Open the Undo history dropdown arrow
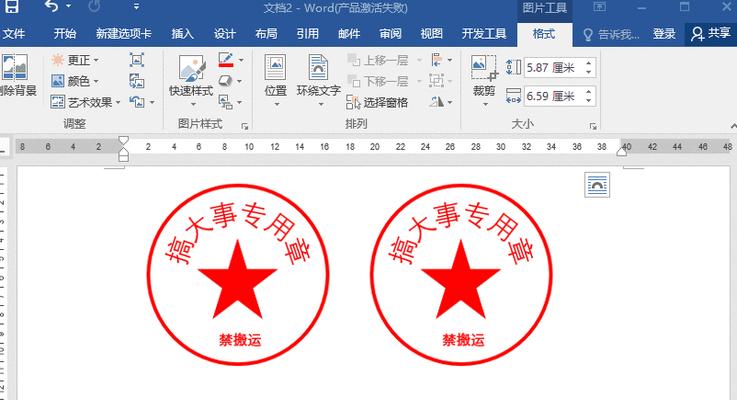Viewport: 737px width, 400px height. (69, 7)
